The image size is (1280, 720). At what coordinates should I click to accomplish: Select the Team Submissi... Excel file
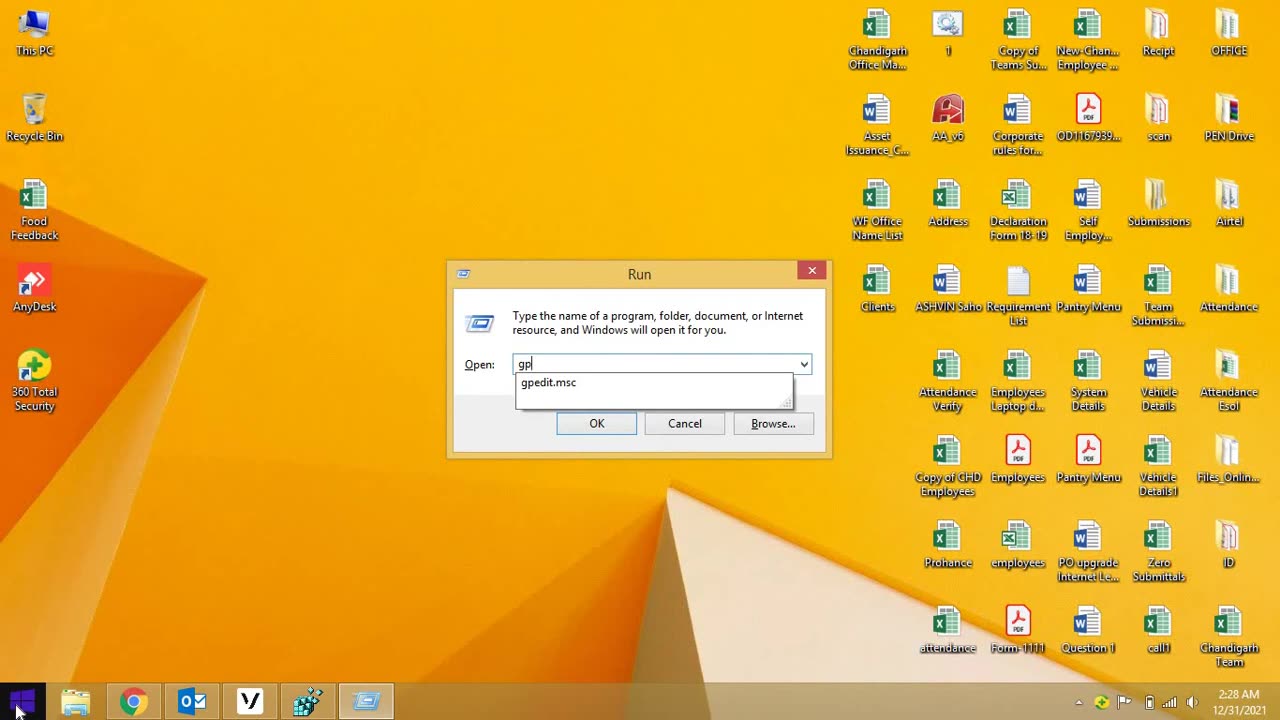[x=1158, y=296]
